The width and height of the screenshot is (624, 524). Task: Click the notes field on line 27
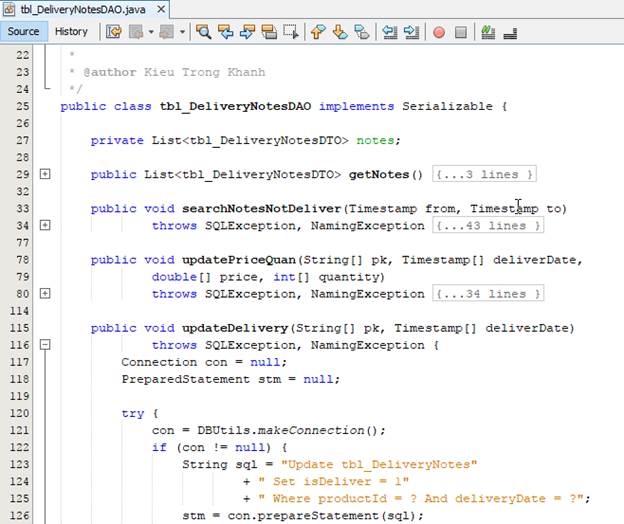point(375,140)
